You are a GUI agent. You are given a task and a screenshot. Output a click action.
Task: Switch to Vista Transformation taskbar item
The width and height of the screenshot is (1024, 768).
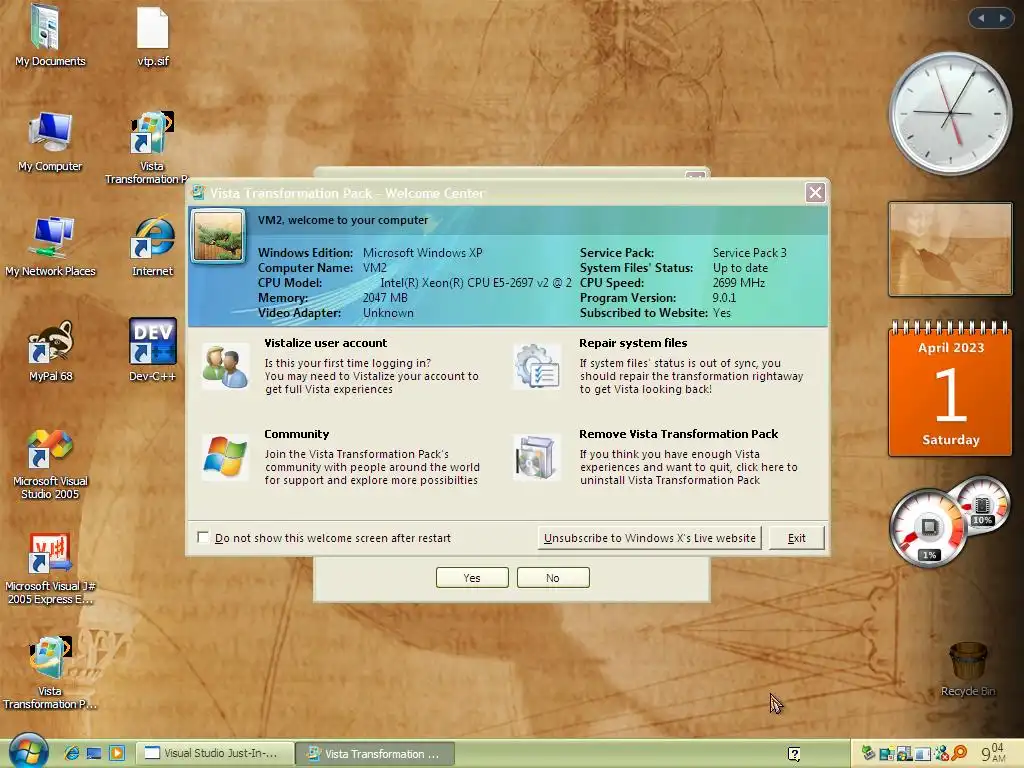coord(375,754)
